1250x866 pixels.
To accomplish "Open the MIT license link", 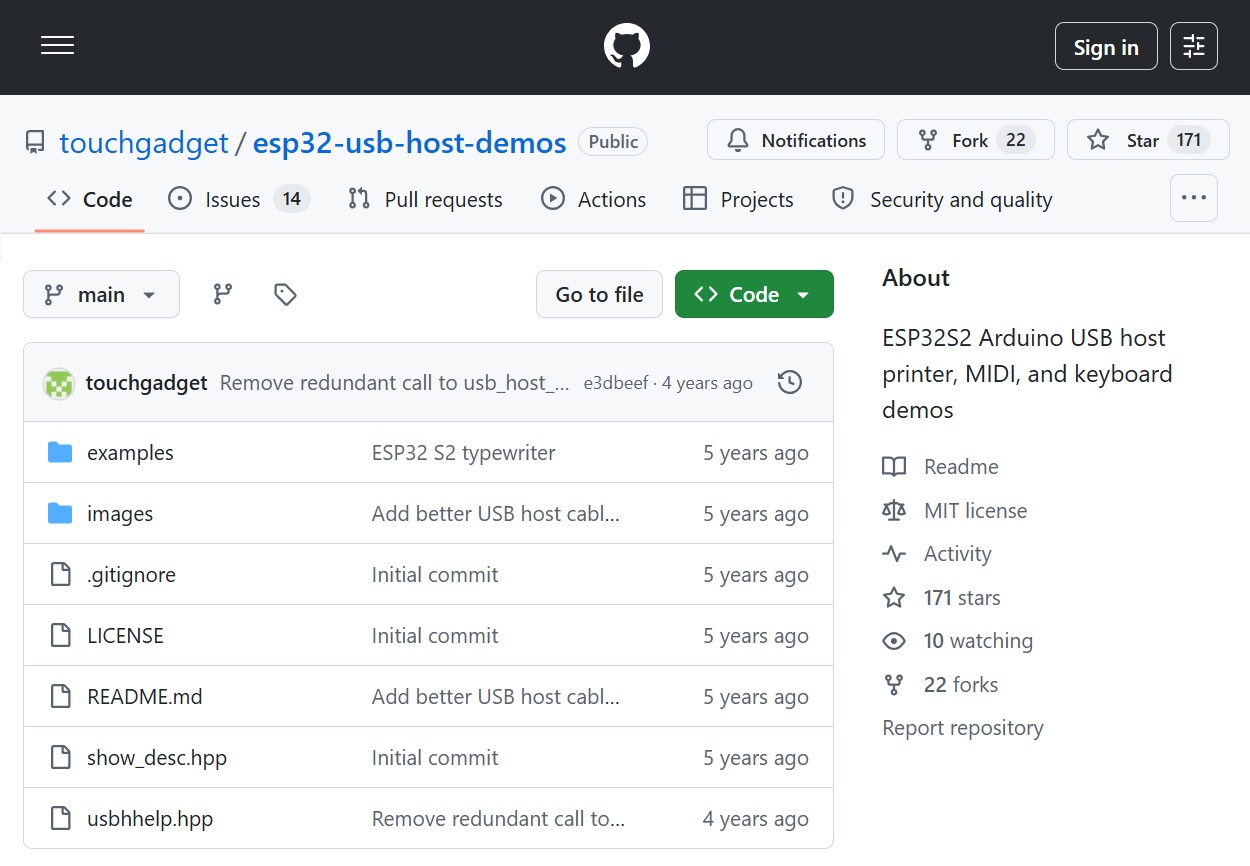I will pyautogui.click(x=975, y=511).
